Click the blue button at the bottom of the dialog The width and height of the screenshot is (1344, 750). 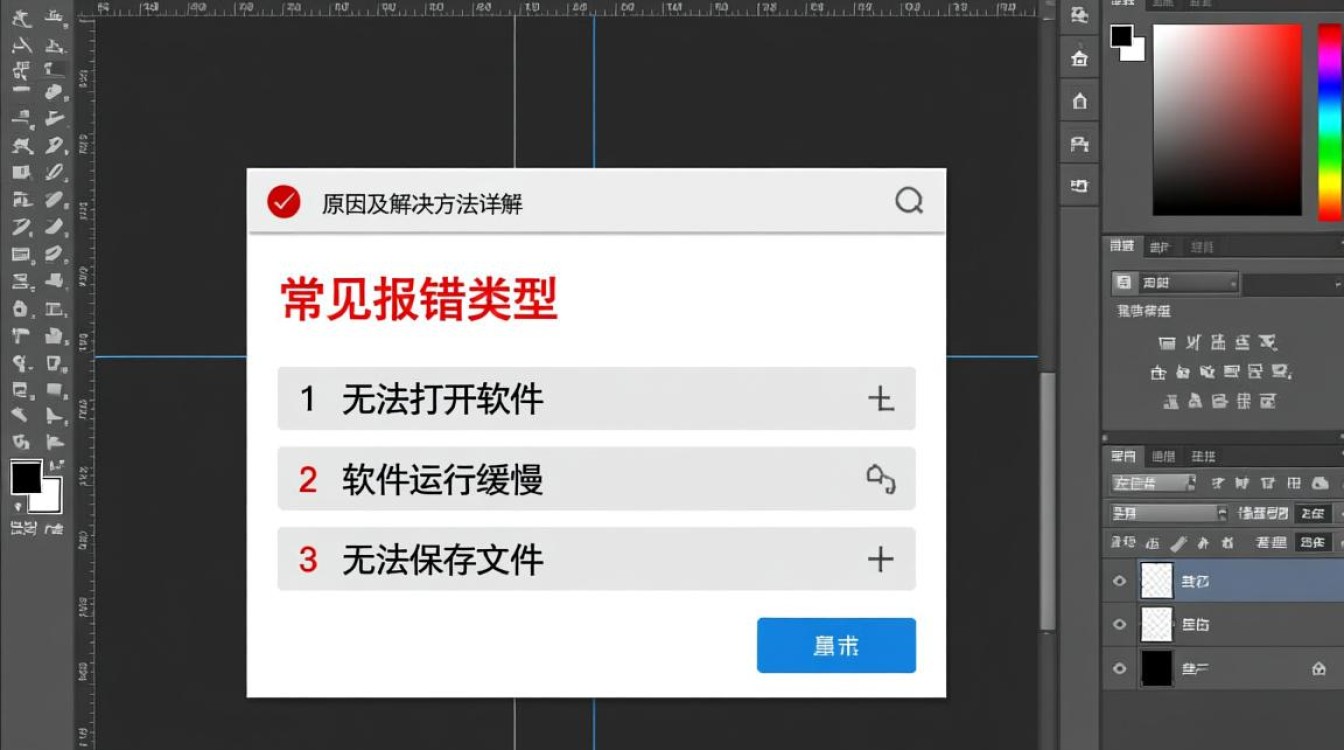pos(836,645)
